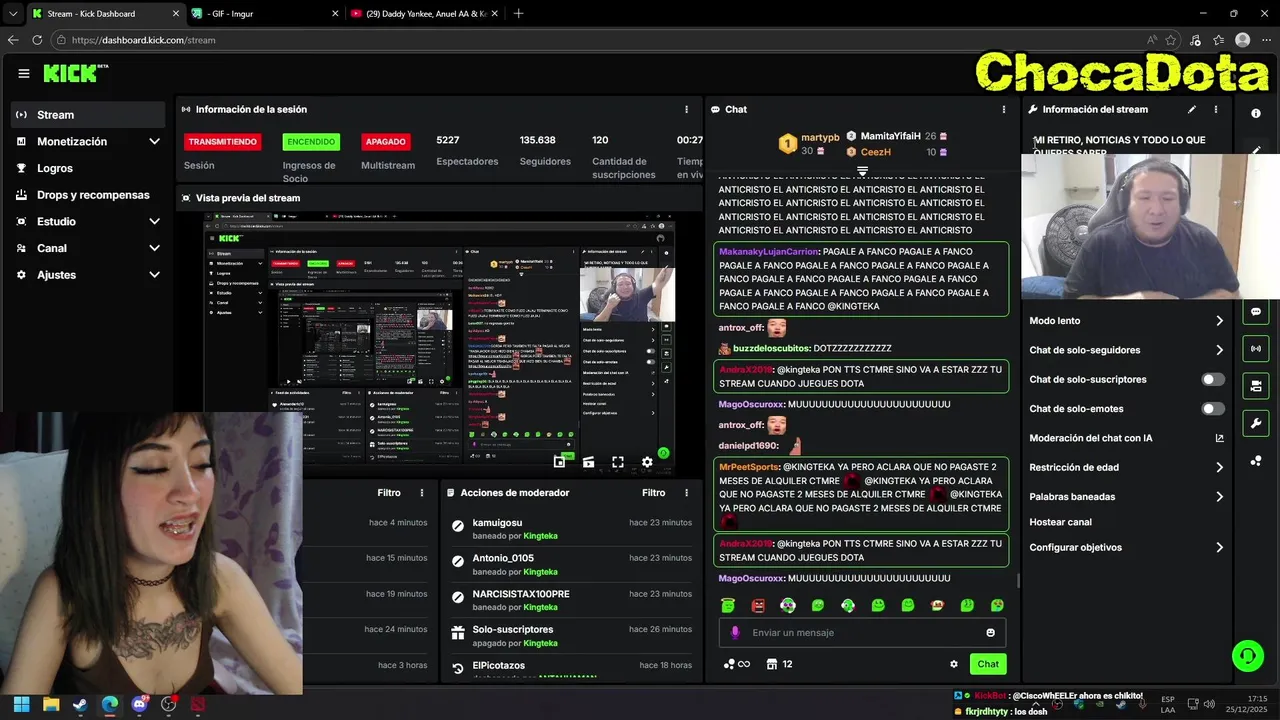Open the green headset support button
Viewport: 1280px width, 720px height.
point(1248,656)
